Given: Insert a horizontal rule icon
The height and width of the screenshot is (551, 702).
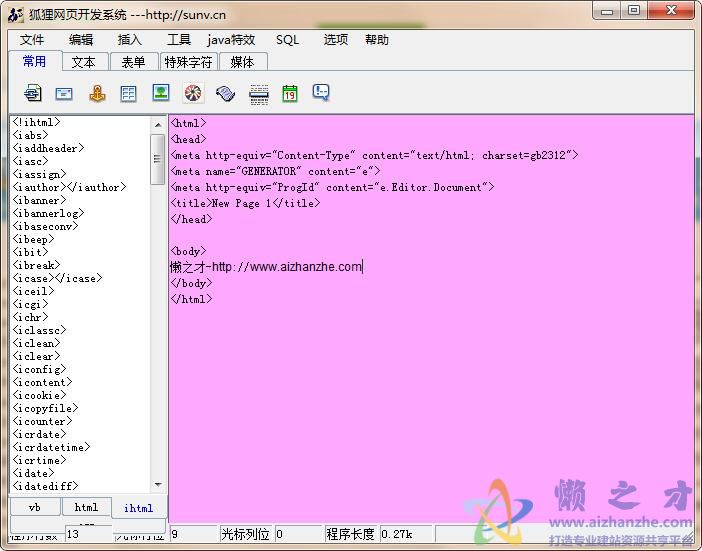Looking at the screenshot, I should 259,94.
